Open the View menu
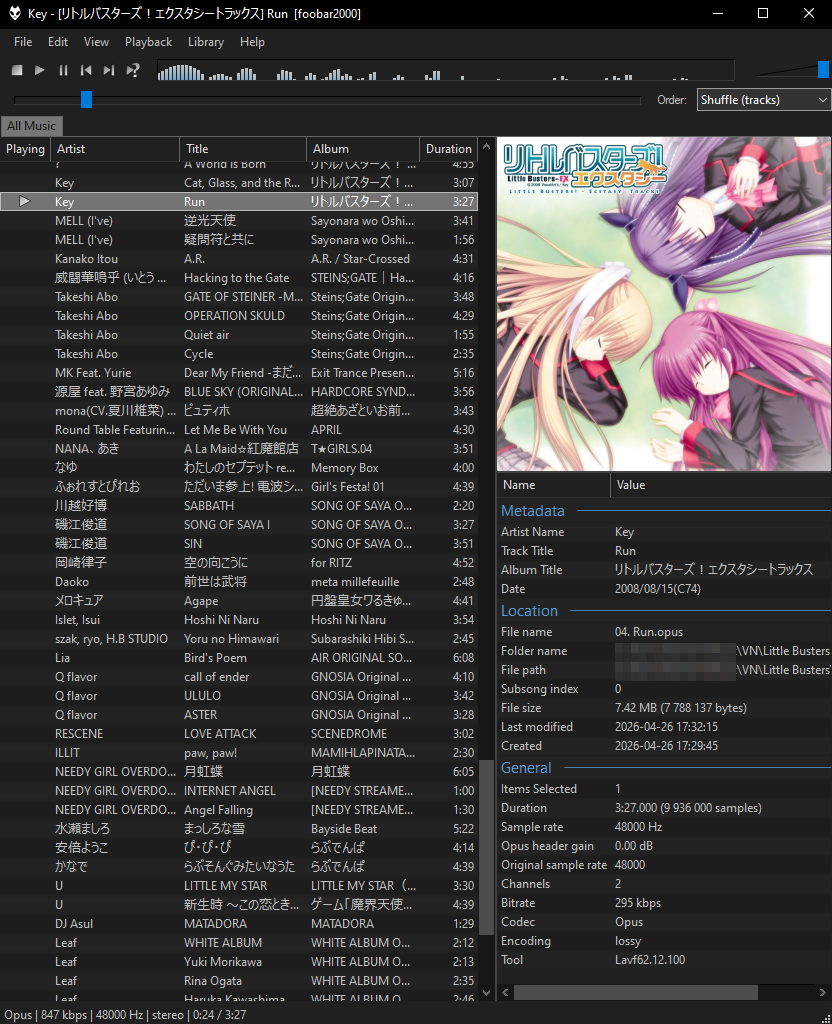 [x=96, y=42]
